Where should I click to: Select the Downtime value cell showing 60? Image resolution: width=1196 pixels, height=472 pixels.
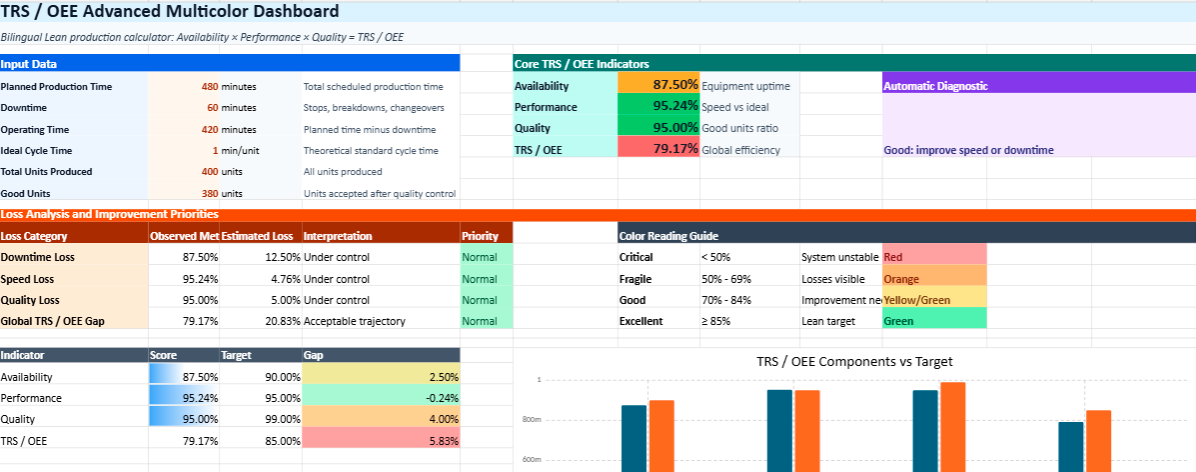tap(184, 108)
